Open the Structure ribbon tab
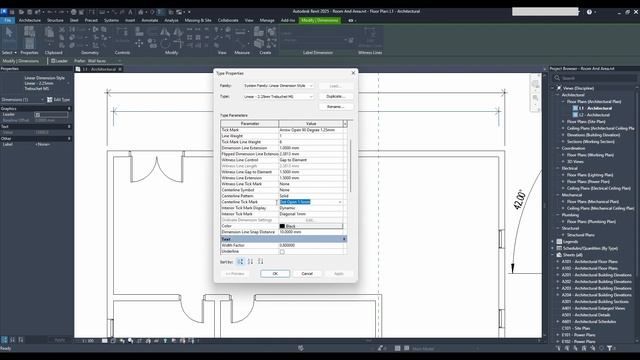 coord(55,20)
